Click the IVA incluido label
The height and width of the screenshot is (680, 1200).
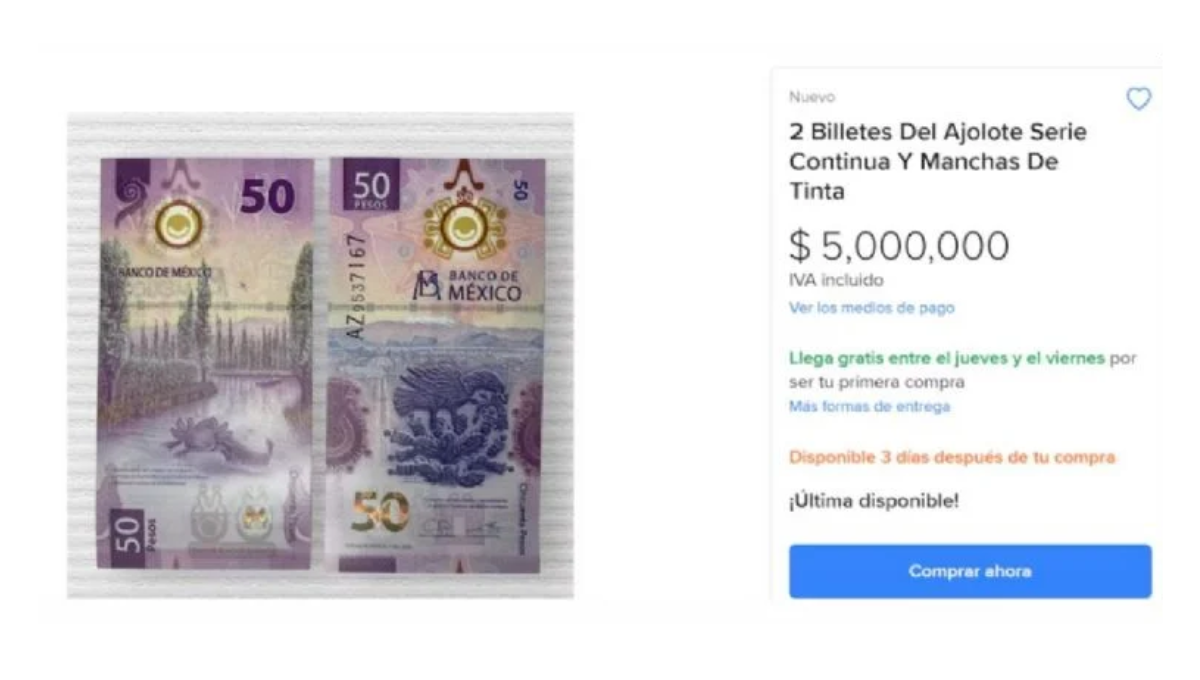point(836,281)
